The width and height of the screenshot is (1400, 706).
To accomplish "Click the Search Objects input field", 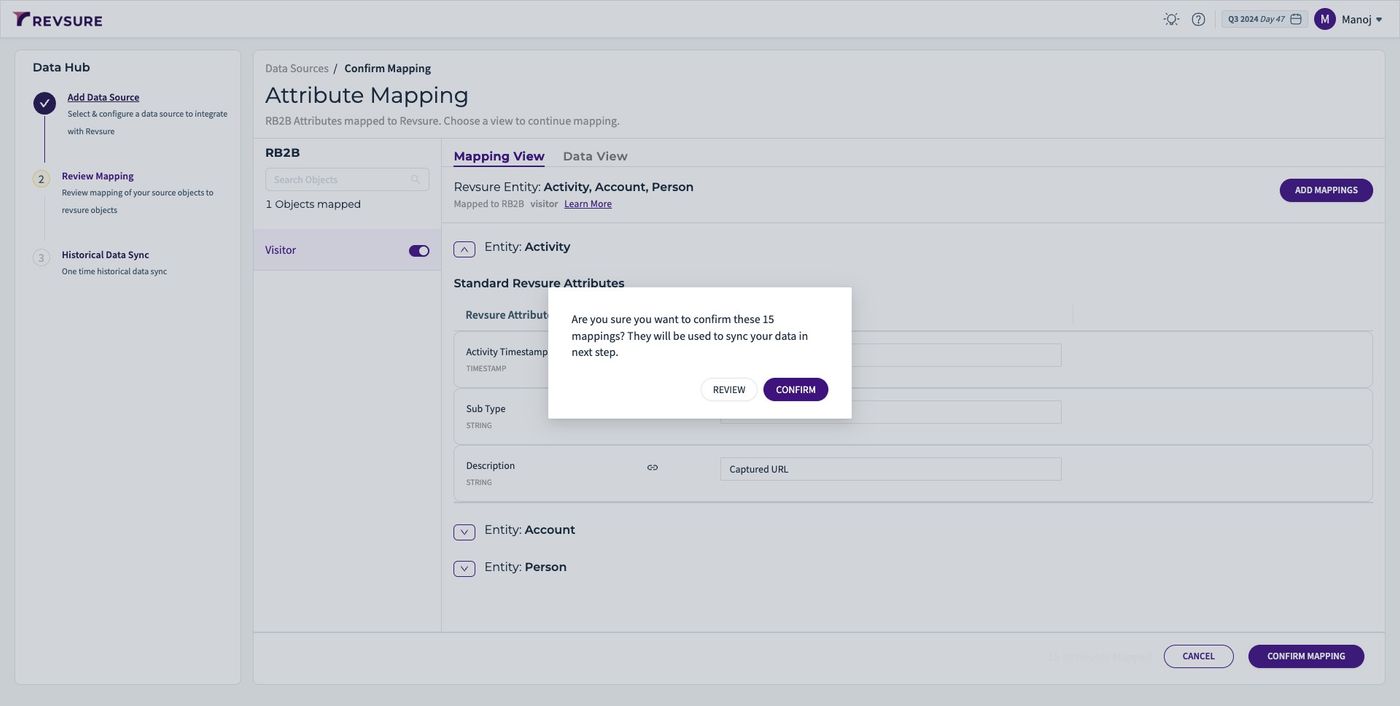I will pos(347,180).
